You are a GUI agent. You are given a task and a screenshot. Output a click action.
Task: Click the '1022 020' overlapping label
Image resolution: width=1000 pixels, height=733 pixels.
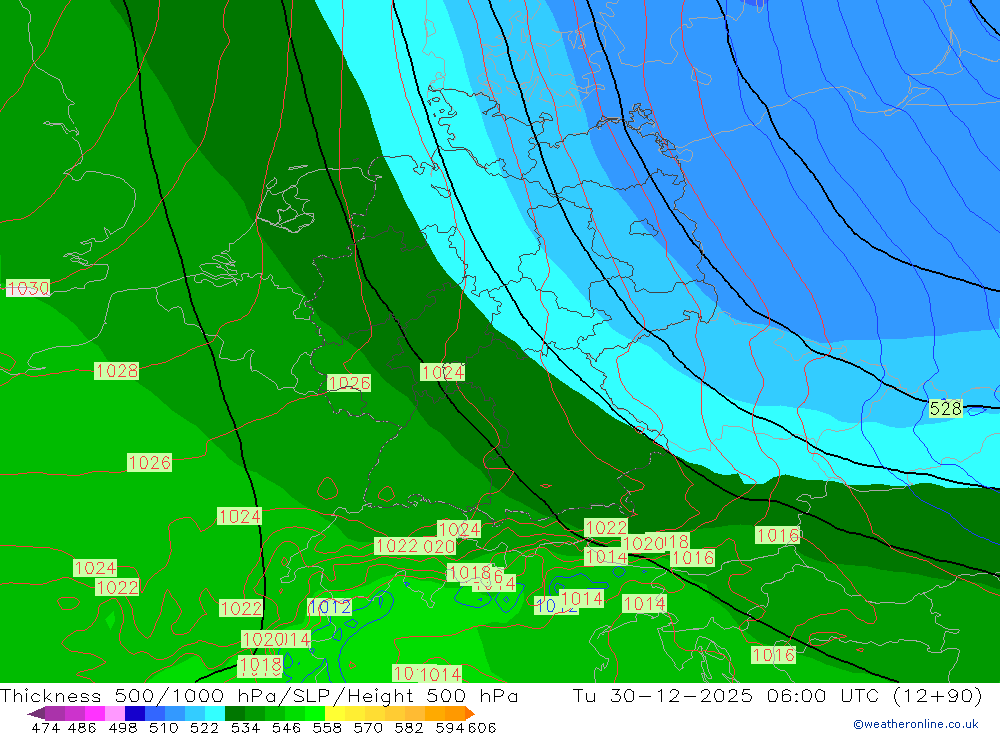tap(415, 546)
